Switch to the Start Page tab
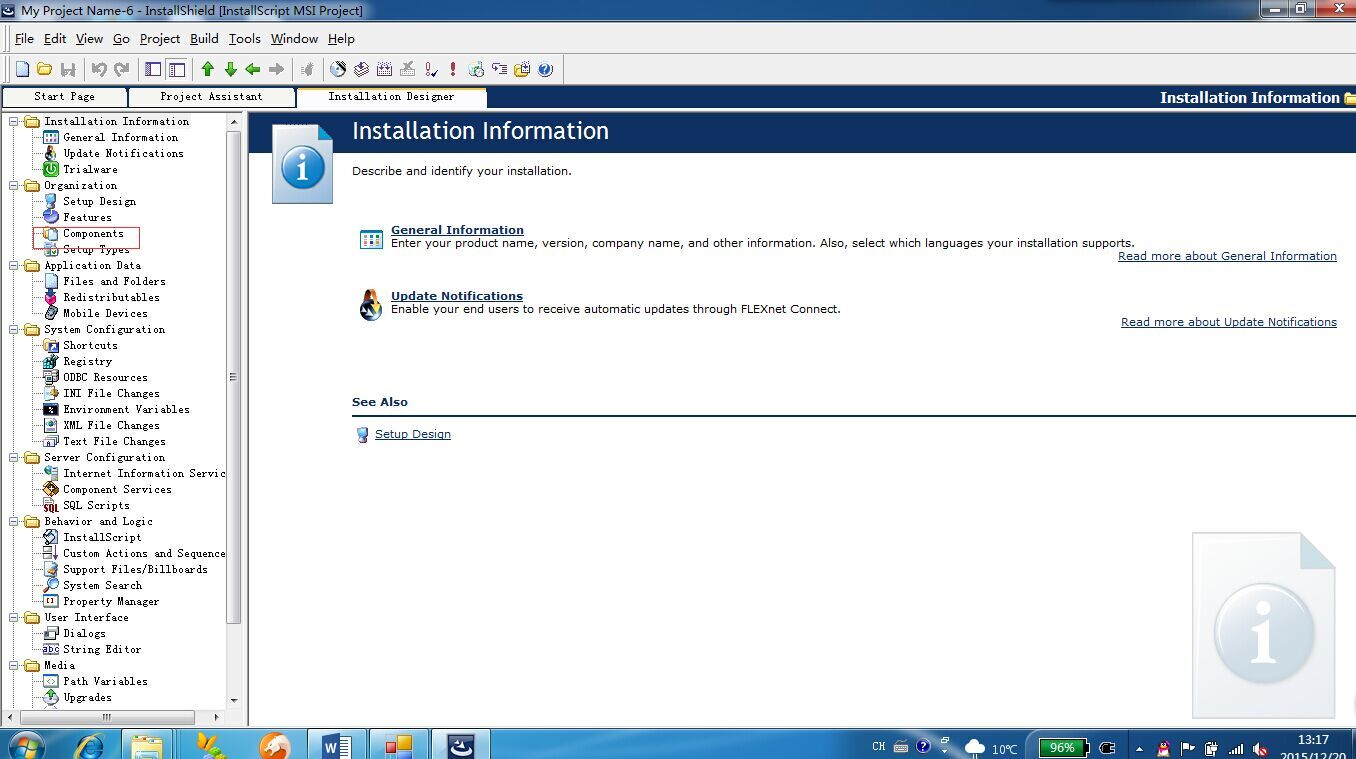Viewport: 1356px width, 759px height. click(64, 97)
